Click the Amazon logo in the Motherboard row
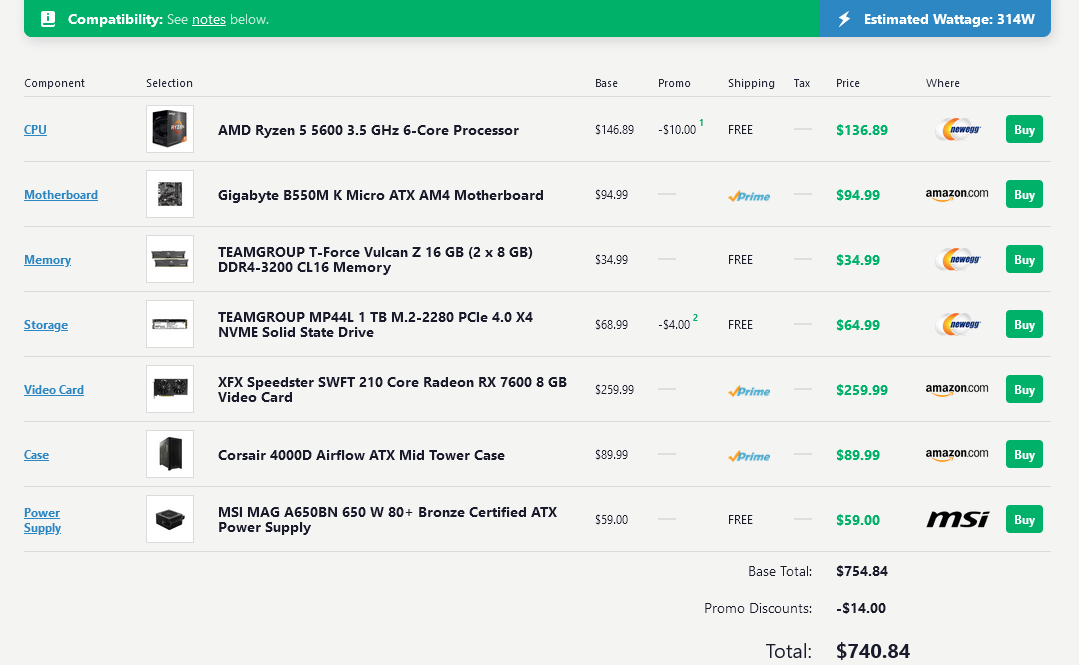 point(957,195)
